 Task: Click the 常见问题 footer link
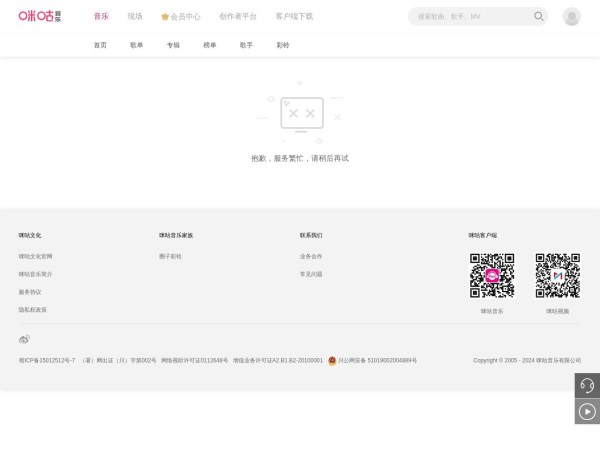(x=311, y=274)
